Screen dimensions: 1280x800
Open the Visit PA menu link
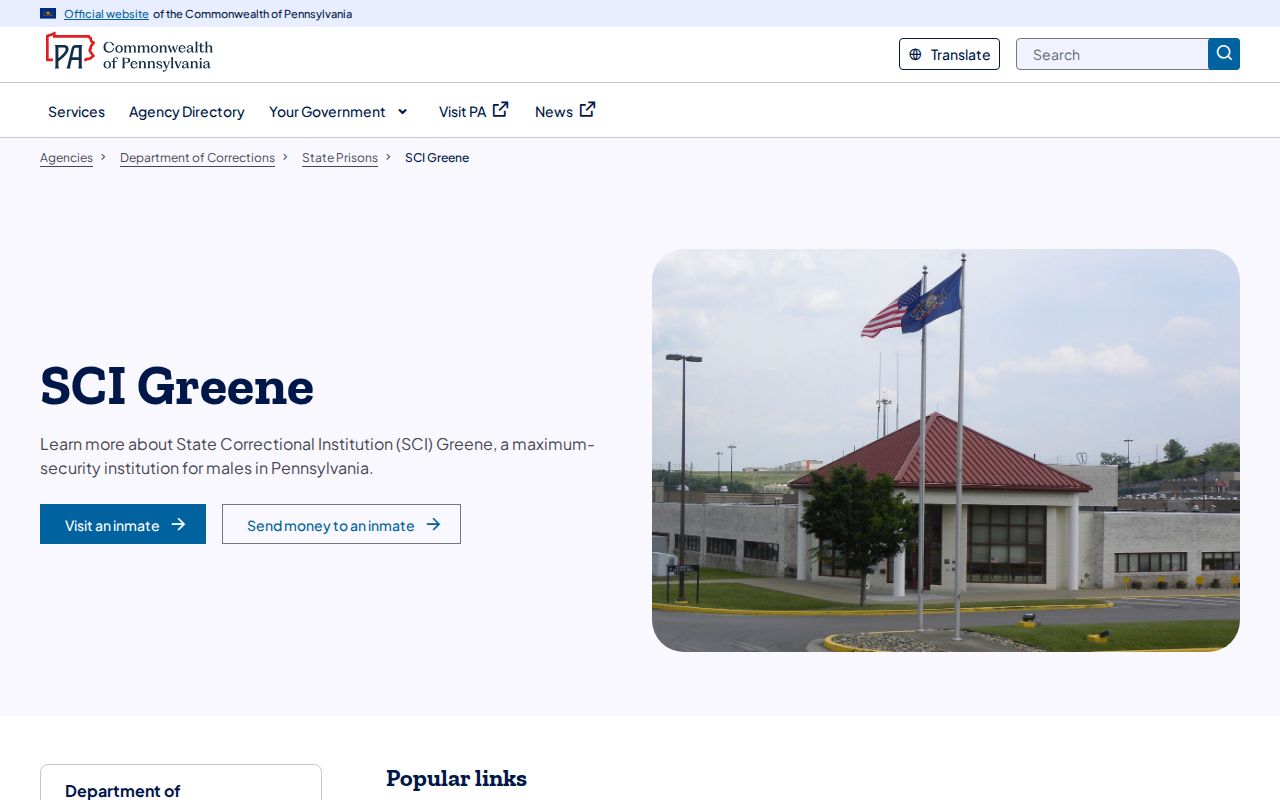(x=474, y=111)
